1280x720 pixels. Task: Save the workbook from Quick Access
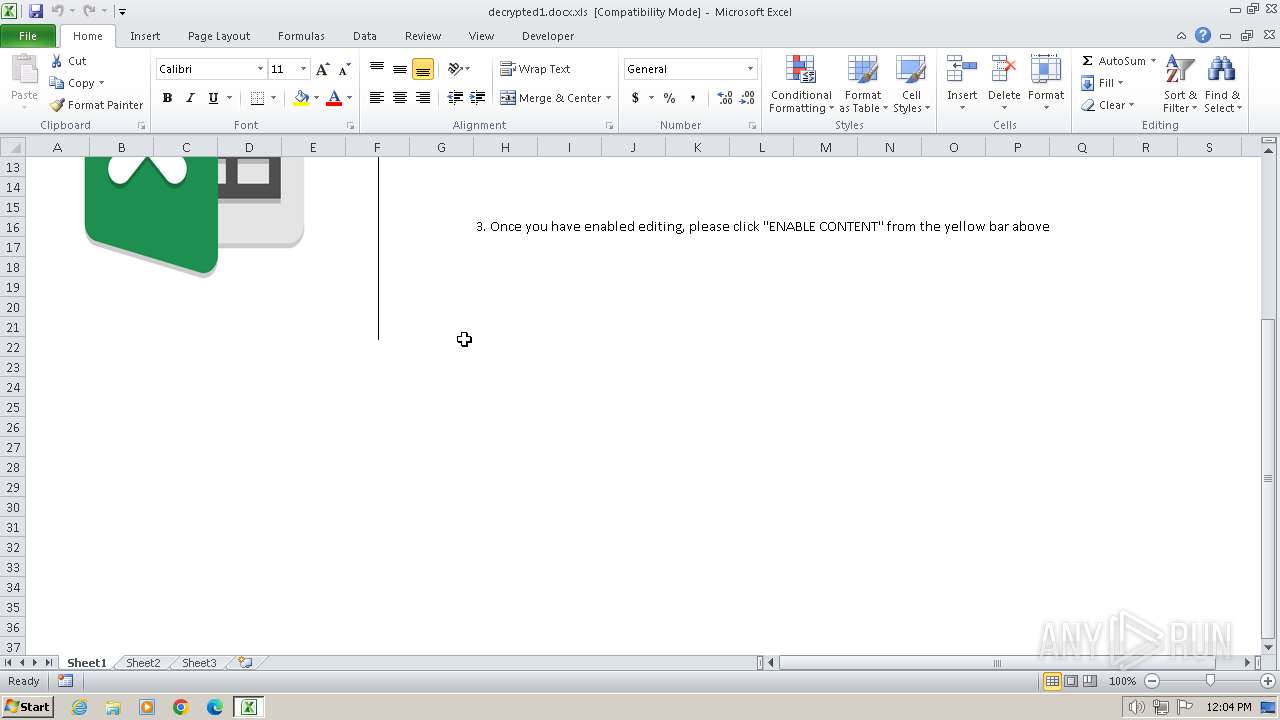coord(36,11)
